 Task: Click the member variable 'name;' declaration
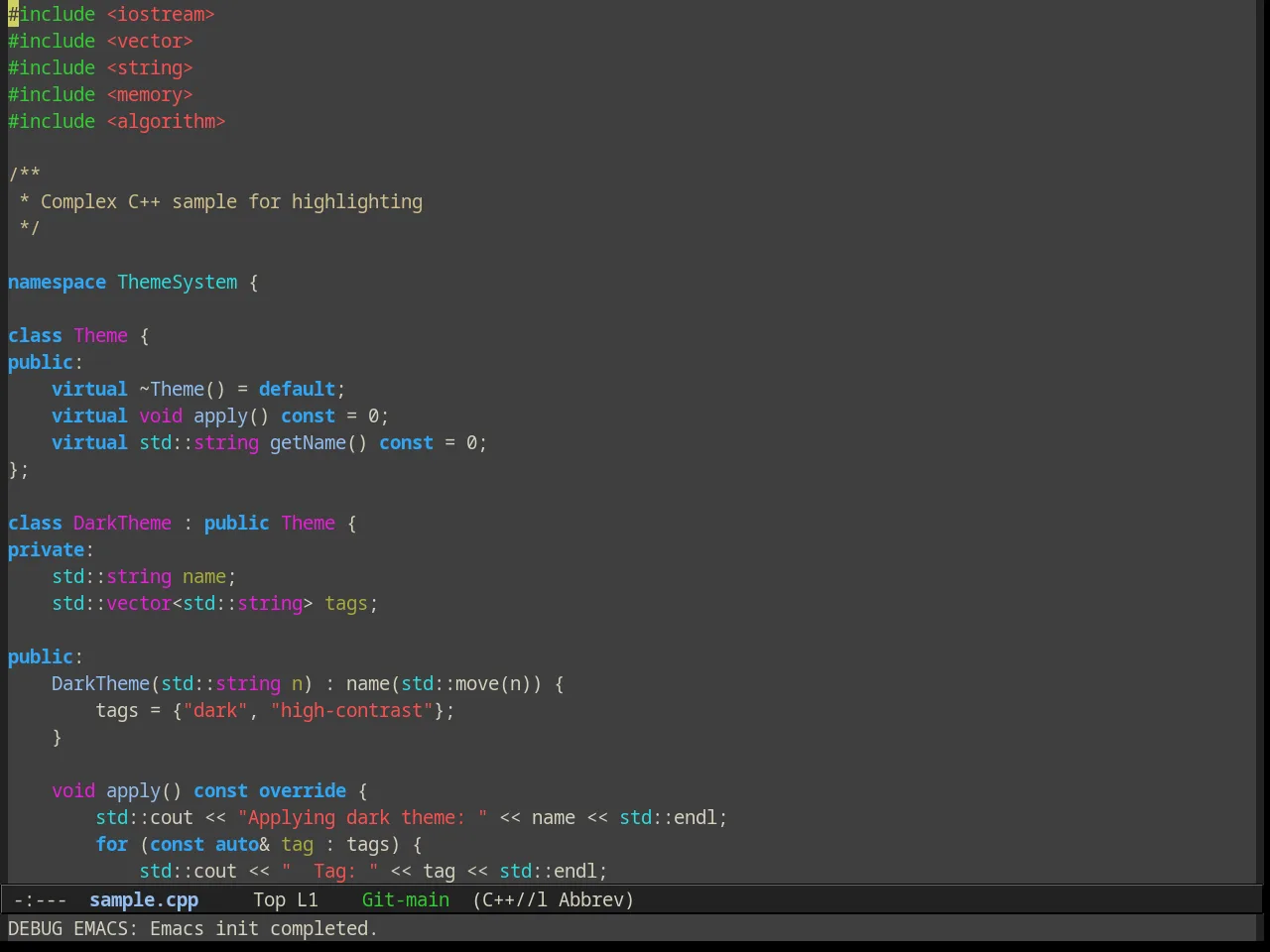209,576
